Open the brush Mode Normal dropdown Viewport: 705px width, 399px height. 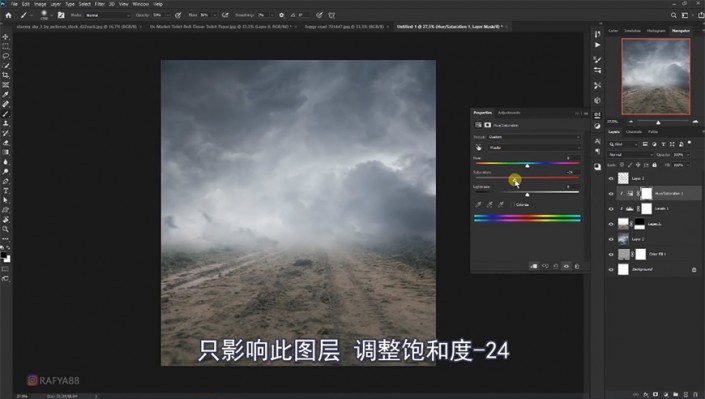point(107,15)
